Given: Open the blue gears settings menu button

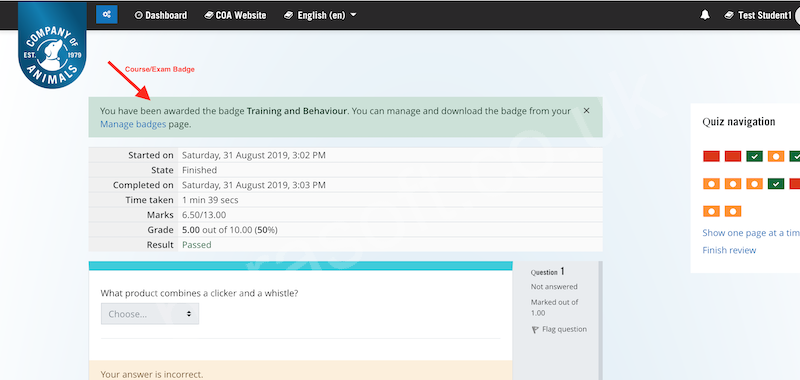Looking at the screenshot, I should 107,15.
